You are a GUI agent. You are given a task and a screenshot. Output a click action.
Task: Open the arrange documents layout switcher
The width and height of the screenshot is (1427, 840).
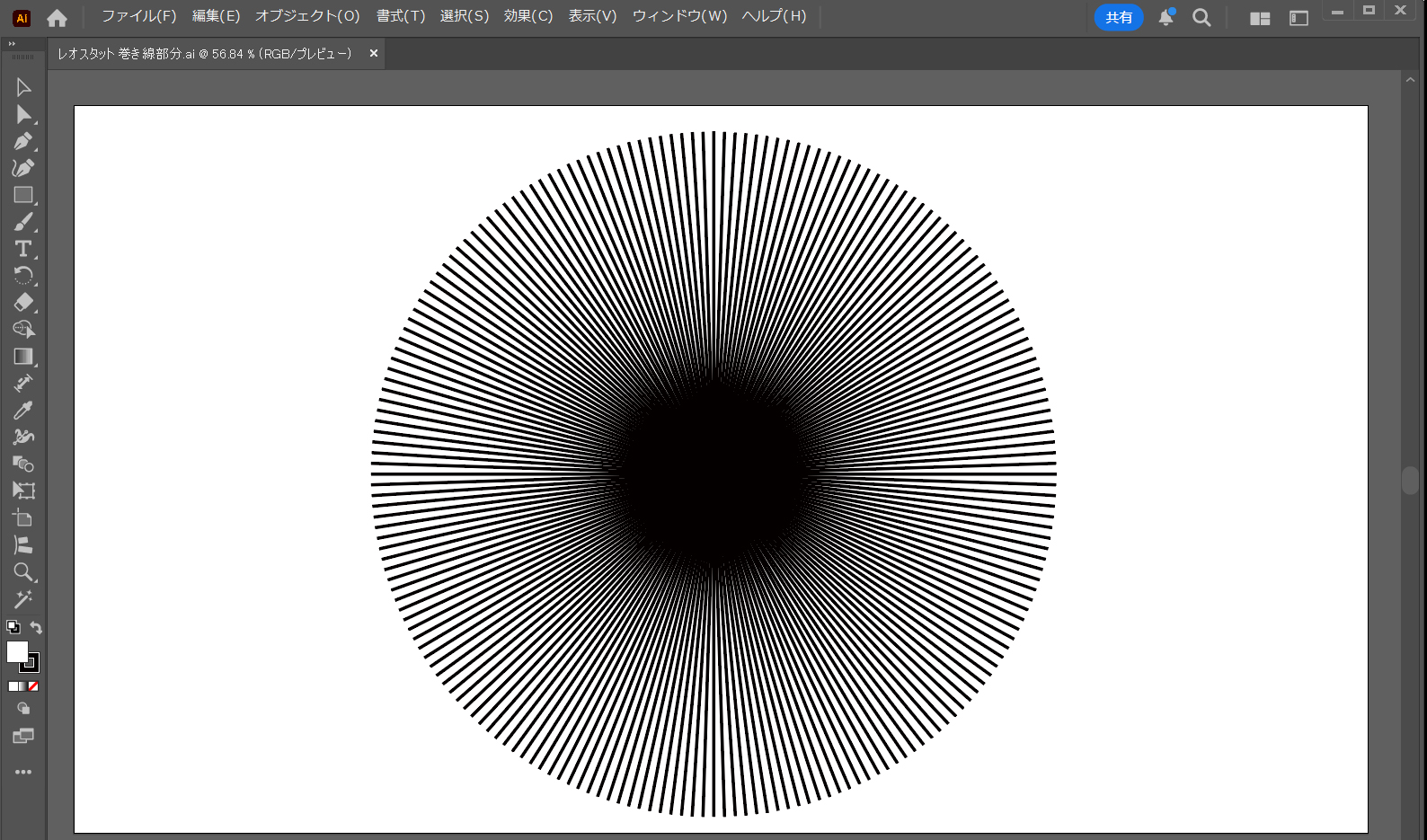(1260, 18)
